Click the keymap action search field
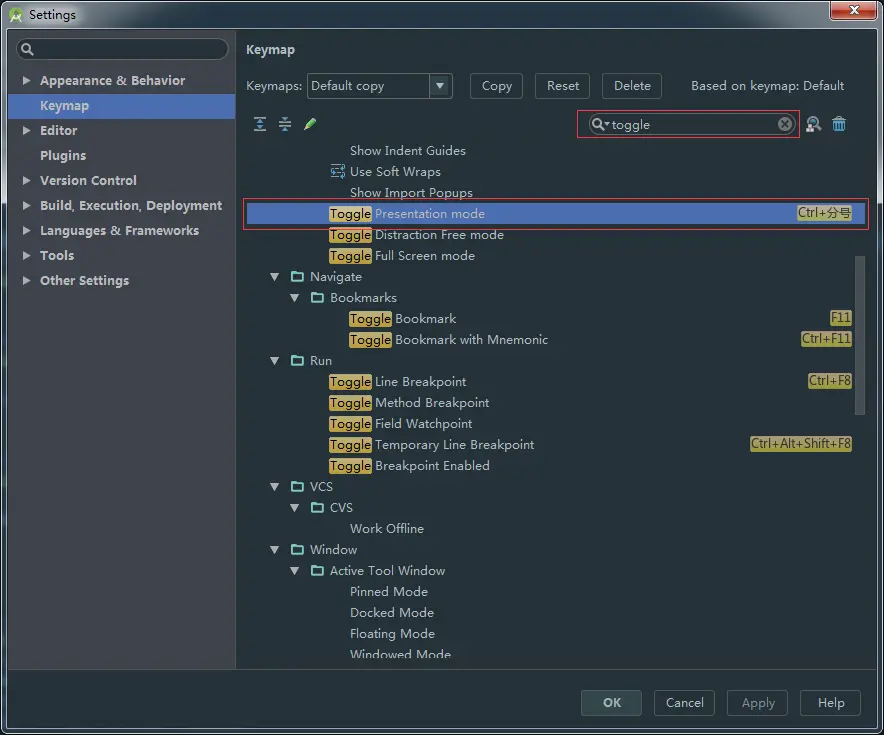The height and width of the screenshot is (735, 884). (x=691, y=124)
